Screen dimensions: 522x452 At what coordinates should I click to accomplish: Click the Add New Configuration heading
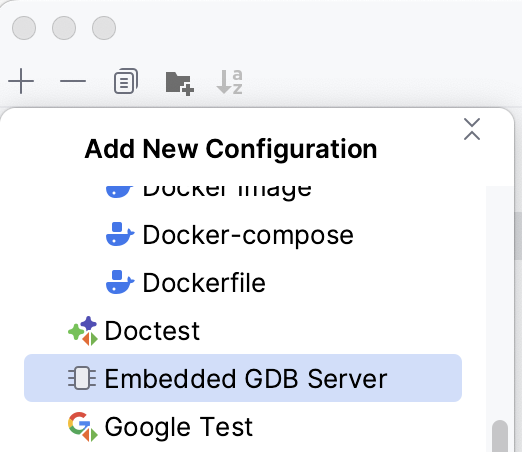231,149
